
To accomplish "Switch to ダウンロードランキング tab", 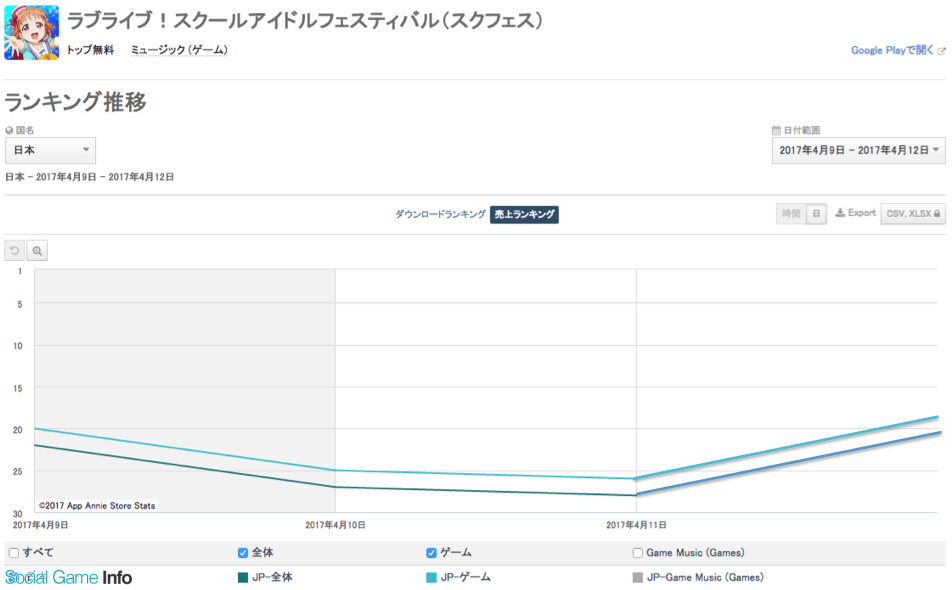I will 440,214.
